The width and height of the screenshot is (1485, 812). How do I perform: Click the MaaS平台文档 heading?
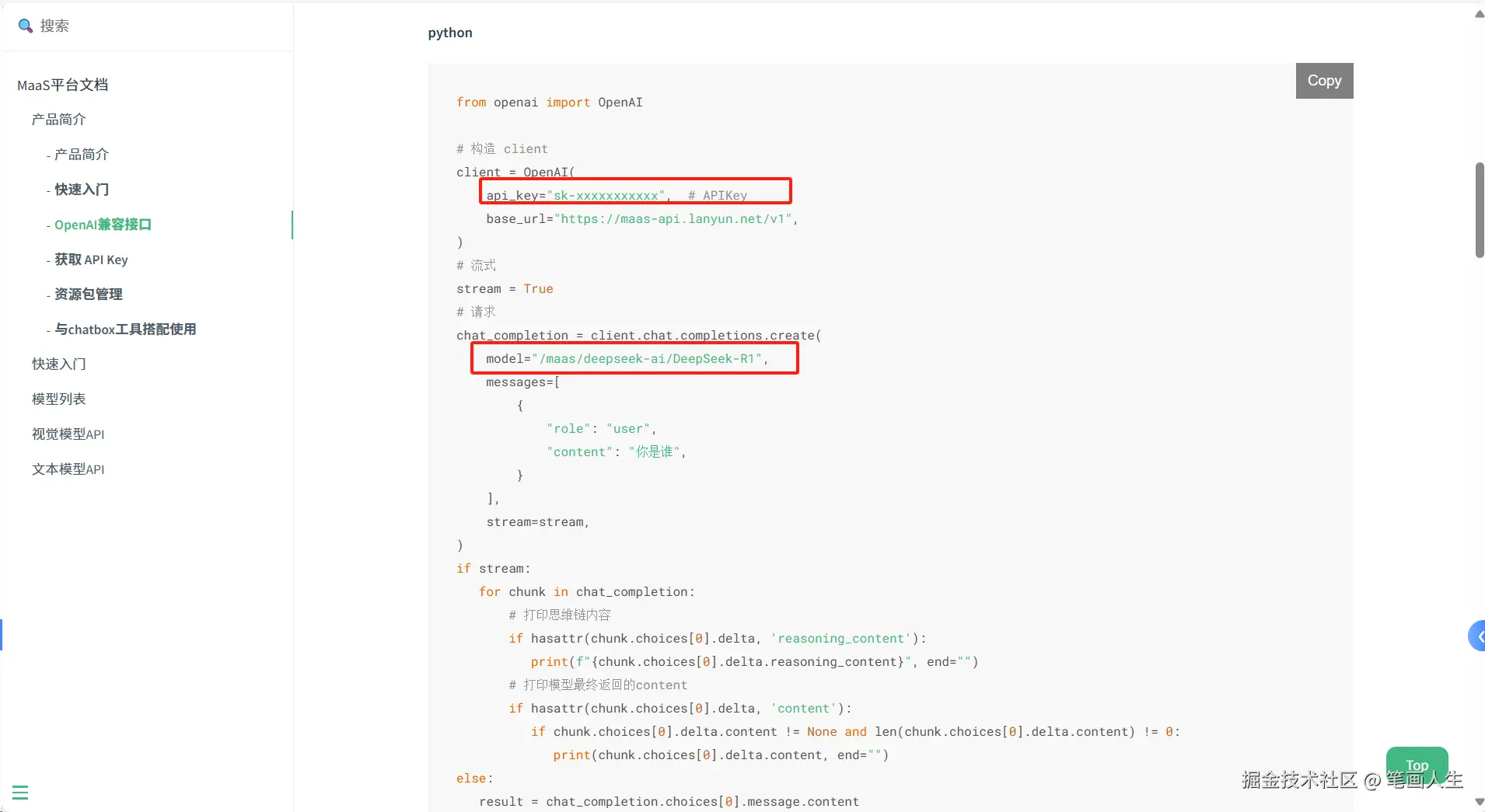pos(62,85)
